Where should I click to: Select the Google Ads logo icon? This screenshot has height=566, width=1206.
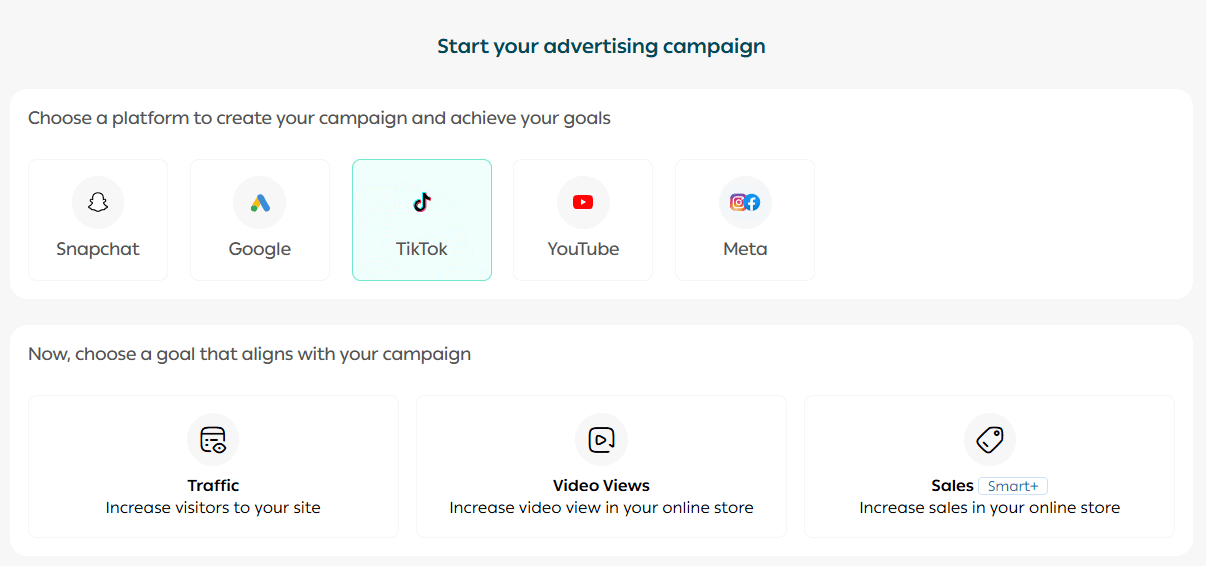point(260,203)
